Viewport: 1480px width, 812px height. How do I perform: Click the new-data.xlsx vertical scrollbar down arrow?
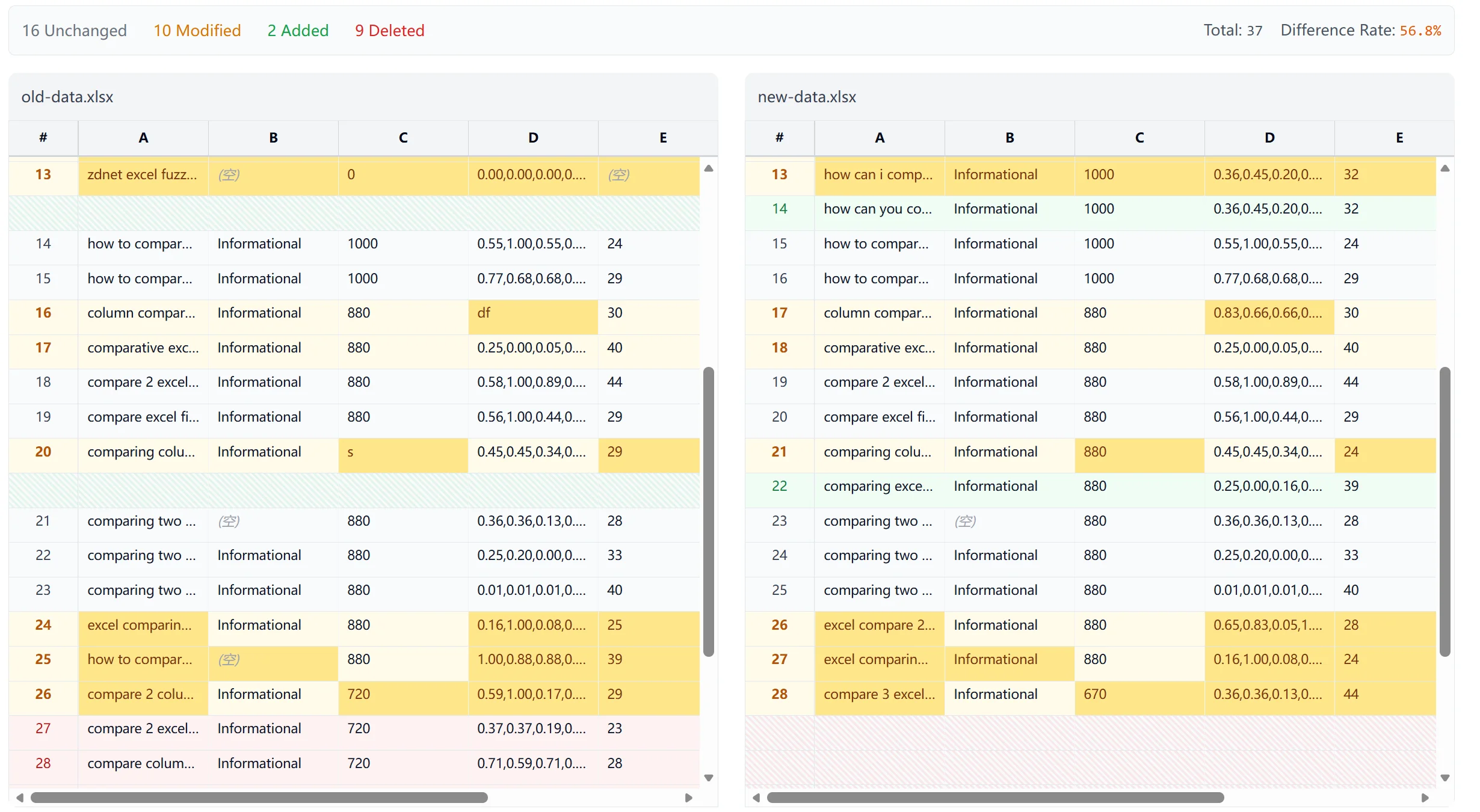pos(1446,778)
